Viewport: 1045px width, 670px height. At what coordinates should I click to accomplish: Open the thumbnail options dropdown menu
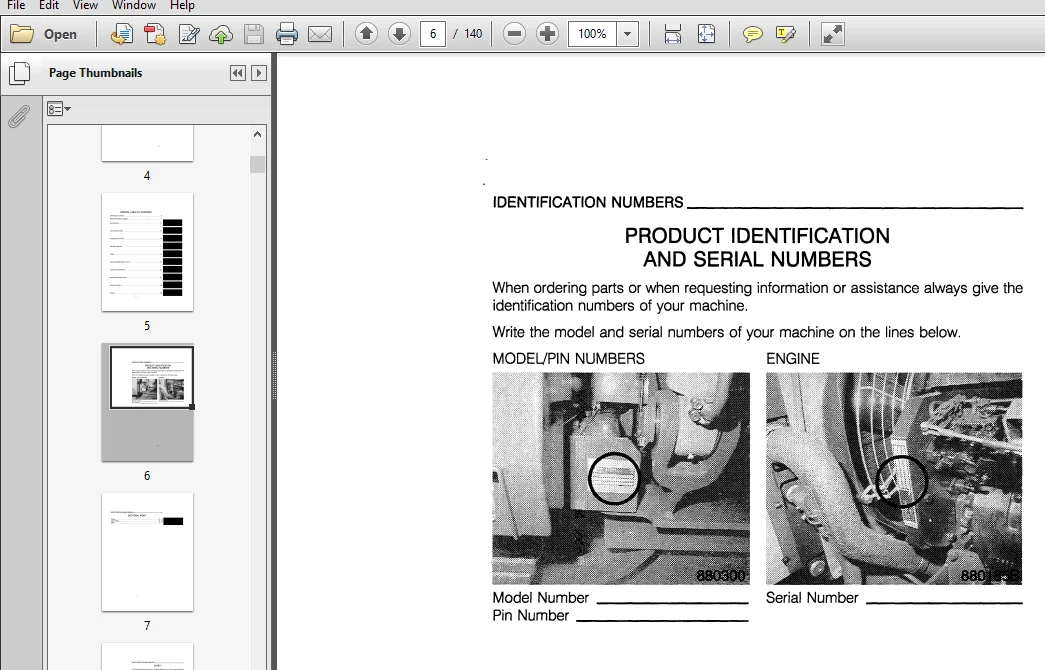pyautogui.click(x=59, y=109)
